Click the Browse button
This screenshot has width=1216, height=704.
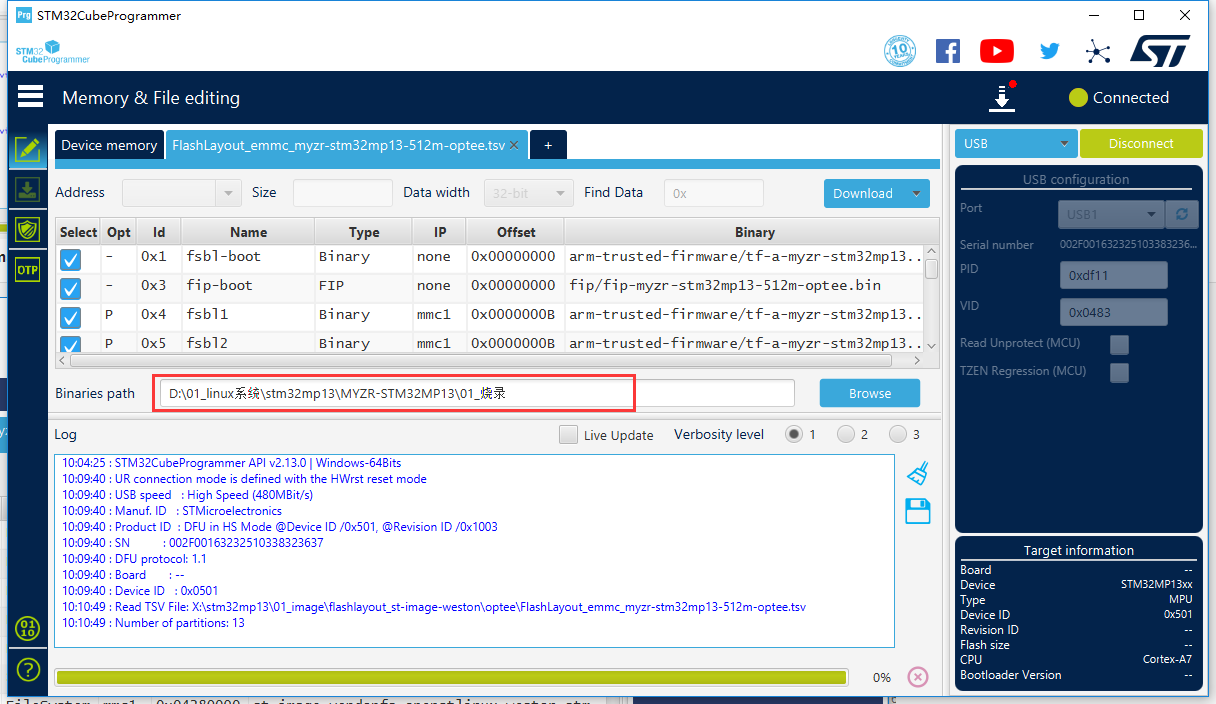point(870,393)
